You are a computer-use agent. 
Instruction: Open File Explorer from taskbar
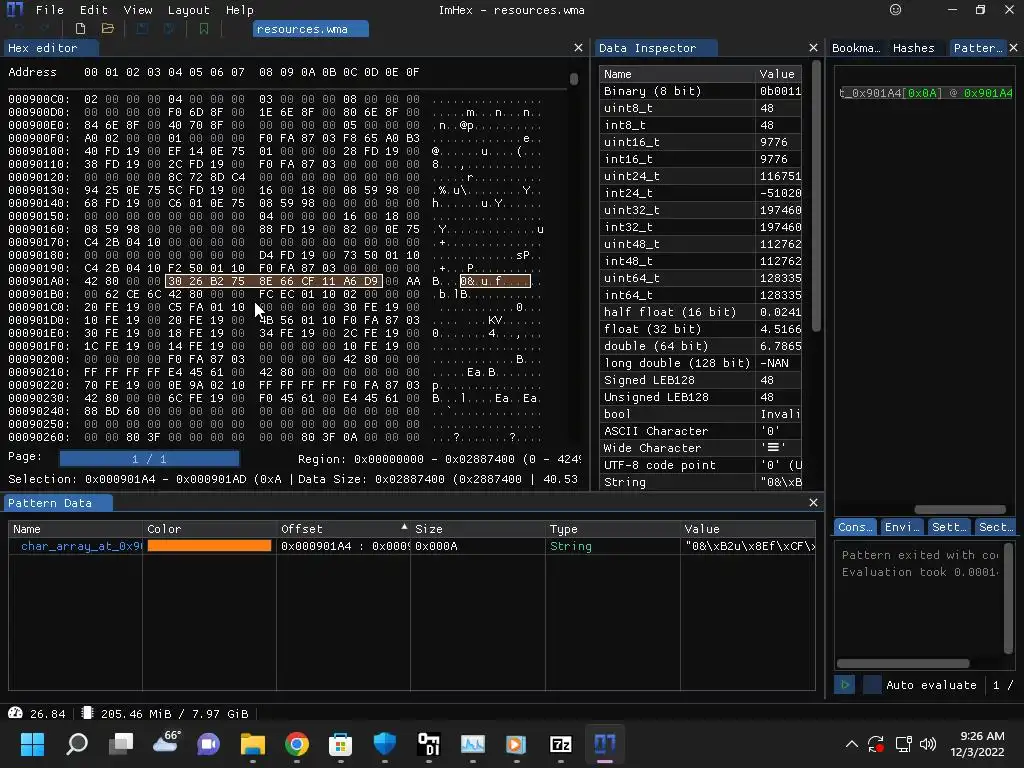click(253, 744)
